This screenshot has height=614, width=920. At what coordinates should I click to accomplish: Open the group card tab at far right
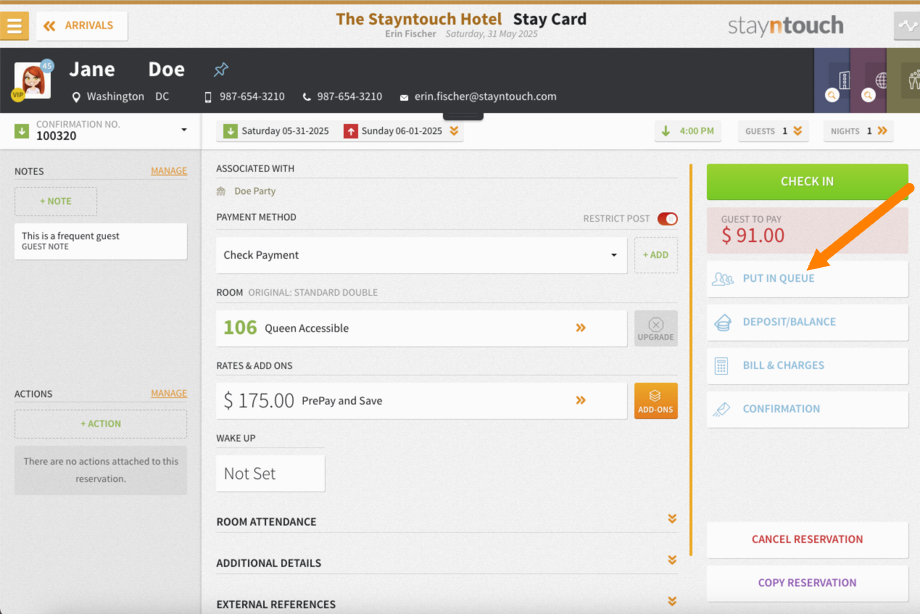click(x=904, y=80)
